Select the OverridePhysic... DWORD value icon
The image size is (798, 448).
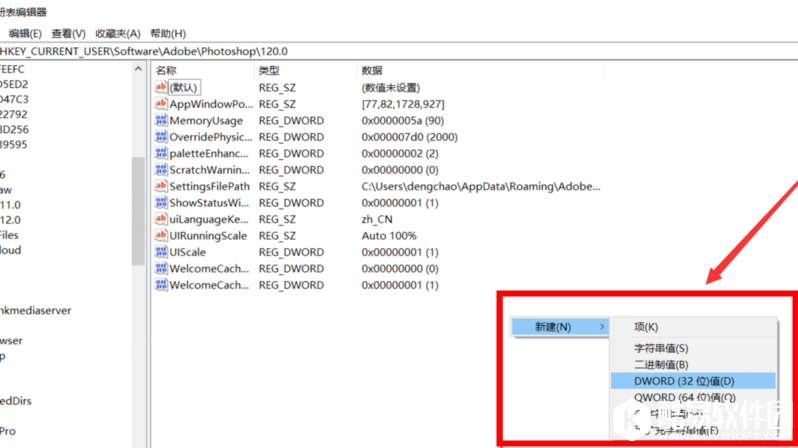(x=161, y=137)
